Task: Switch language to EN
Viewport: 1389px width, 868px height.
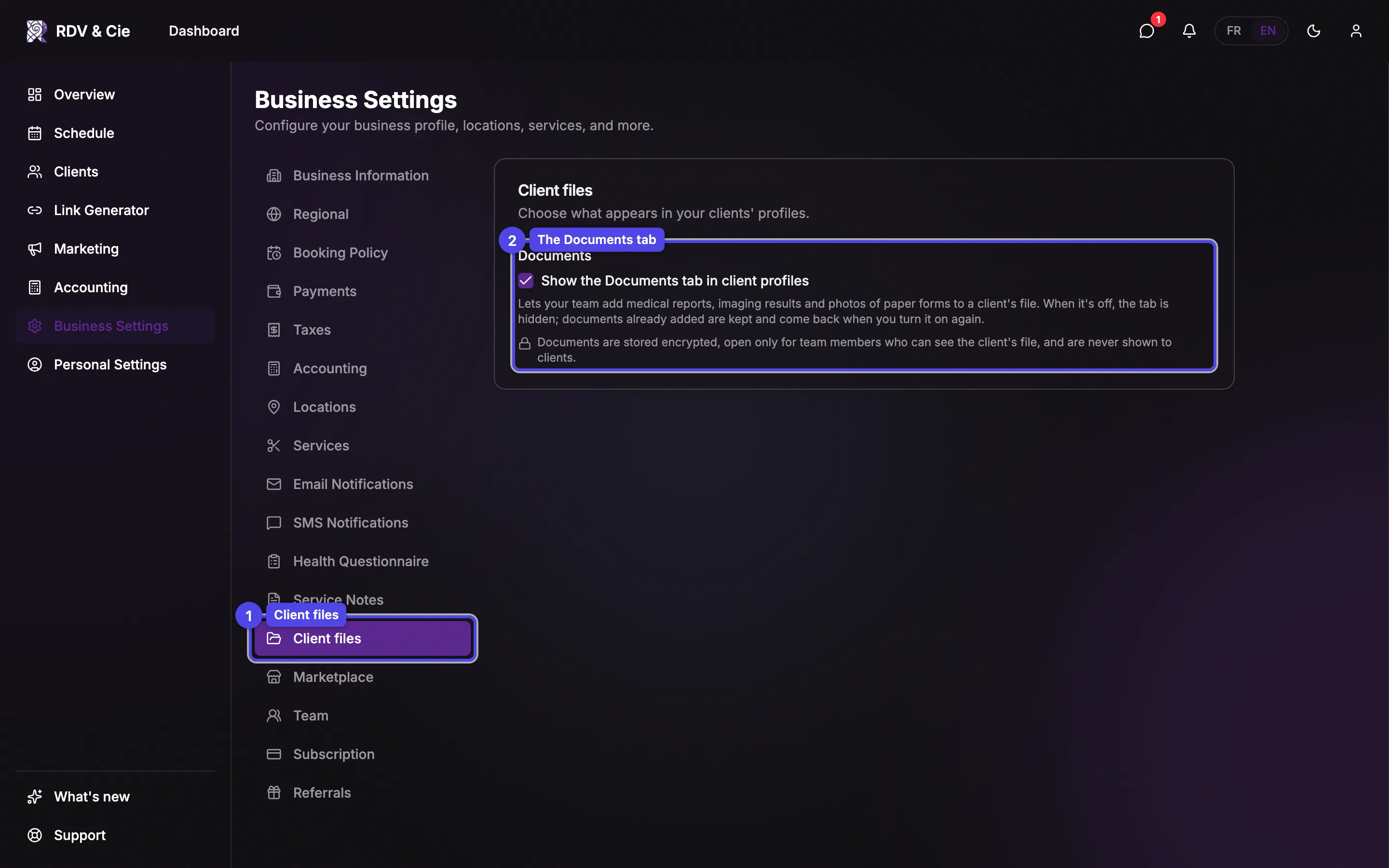Action: coord(1268,31)
